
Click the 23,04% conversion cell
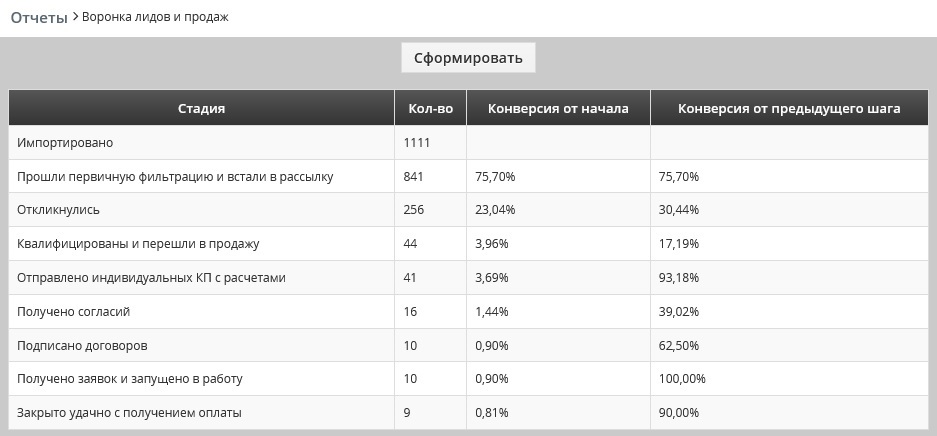[558, 210]
